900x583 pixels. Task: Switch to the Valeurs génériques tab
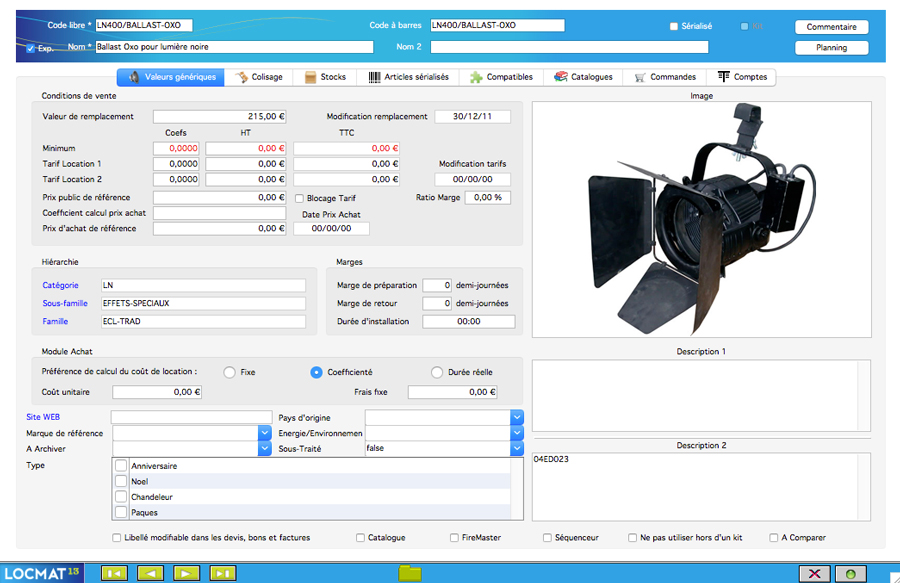(x=170, y=77)
